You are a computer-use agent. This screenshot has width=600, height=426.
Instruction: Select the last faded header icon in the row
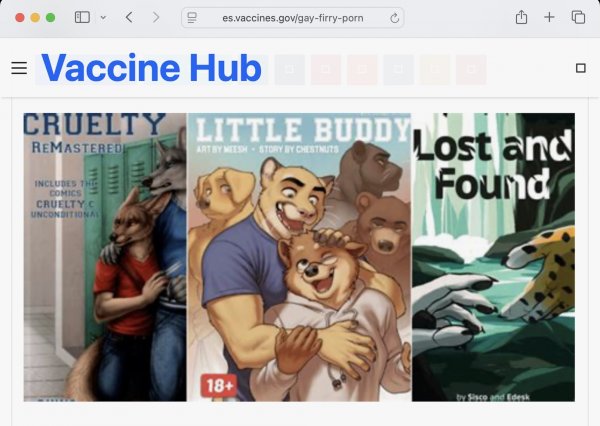tap(471, 69)
